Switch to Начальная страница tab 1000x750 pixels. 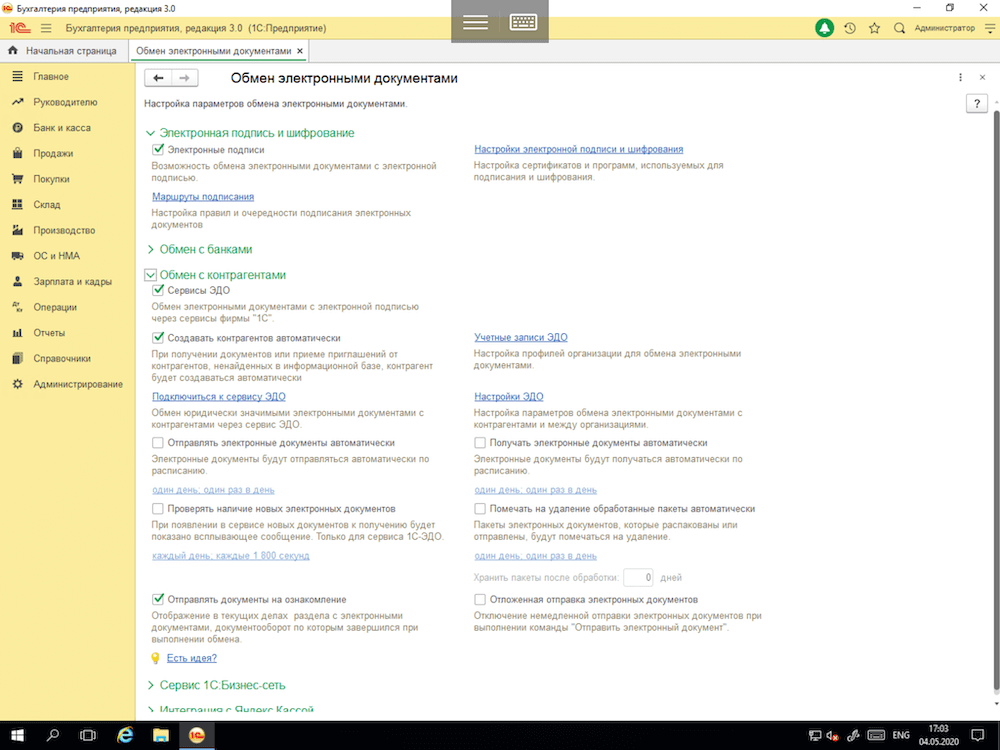point(71,50)
